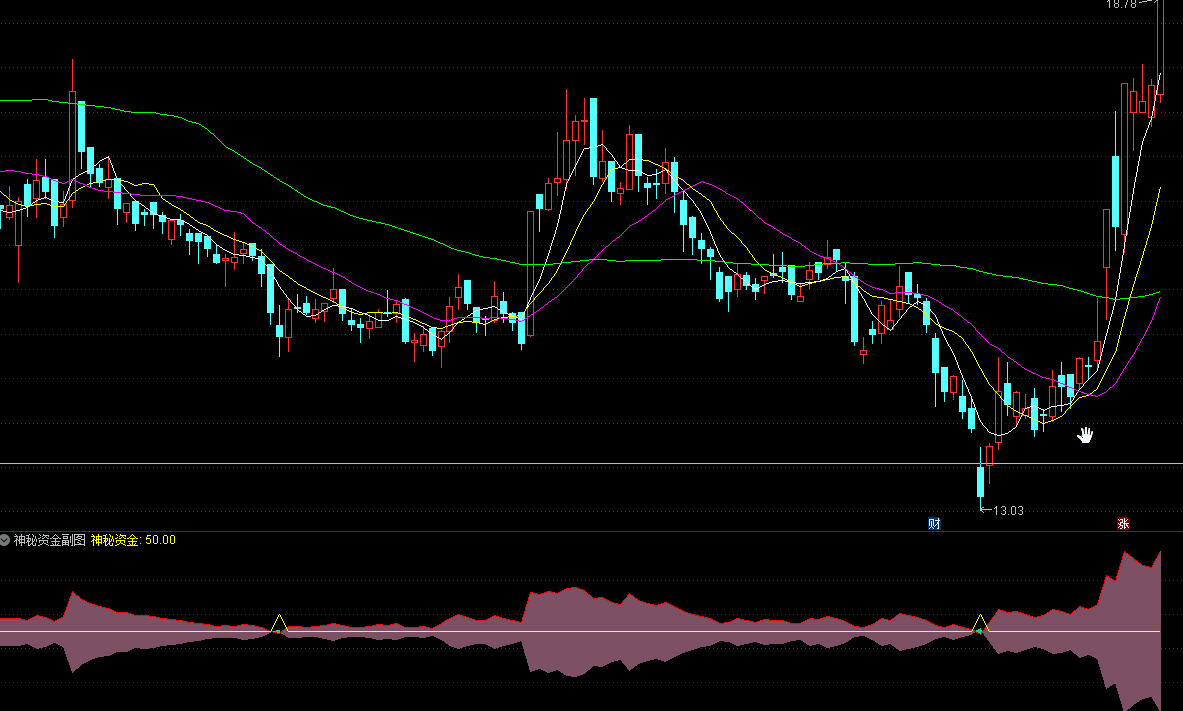The image size is (1183, 711).
Task: Click the red 涨 limit-up marker
Action: pos(1123,524)
